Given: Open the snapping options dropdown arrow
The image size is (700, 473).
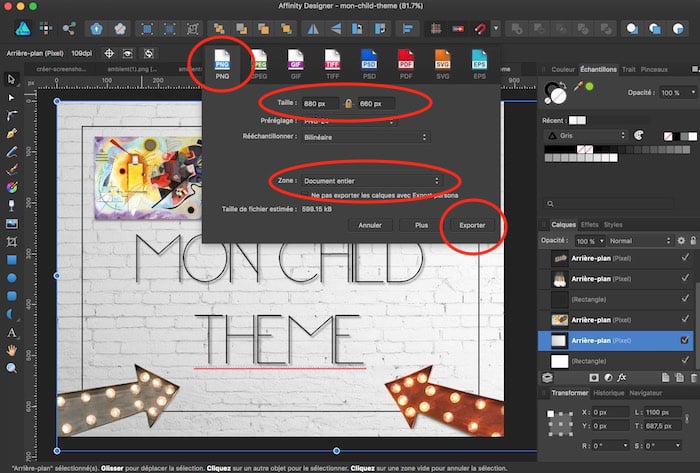Looking at the screenshot, I should click(x=496, y=29).
